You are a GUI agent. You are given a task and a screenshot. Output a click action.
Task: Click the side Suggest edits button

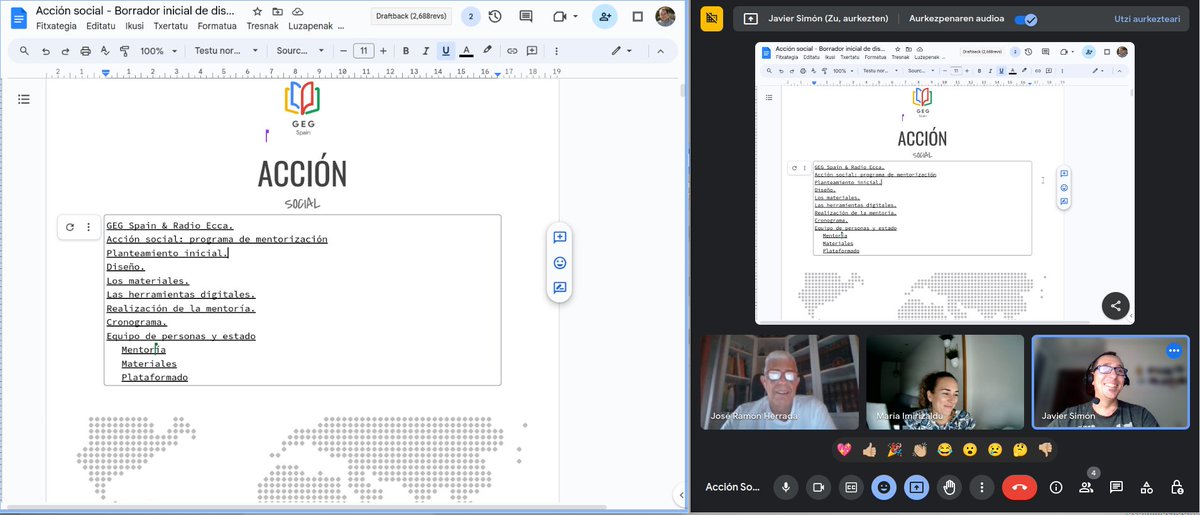click(560, 288)
